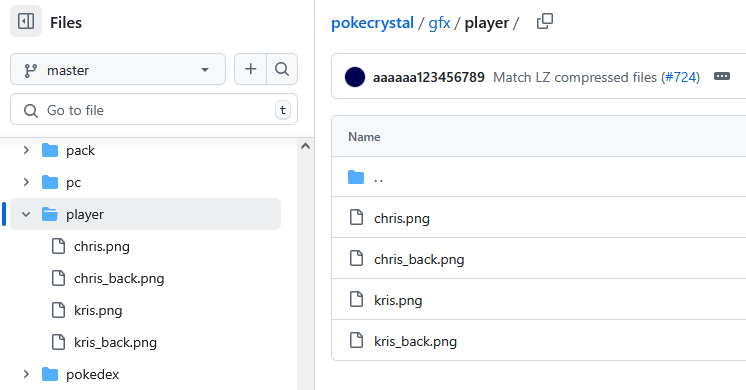Open chris.png in the file list
The height and width of the screenshot is (390, 746).
coord(402,218)
